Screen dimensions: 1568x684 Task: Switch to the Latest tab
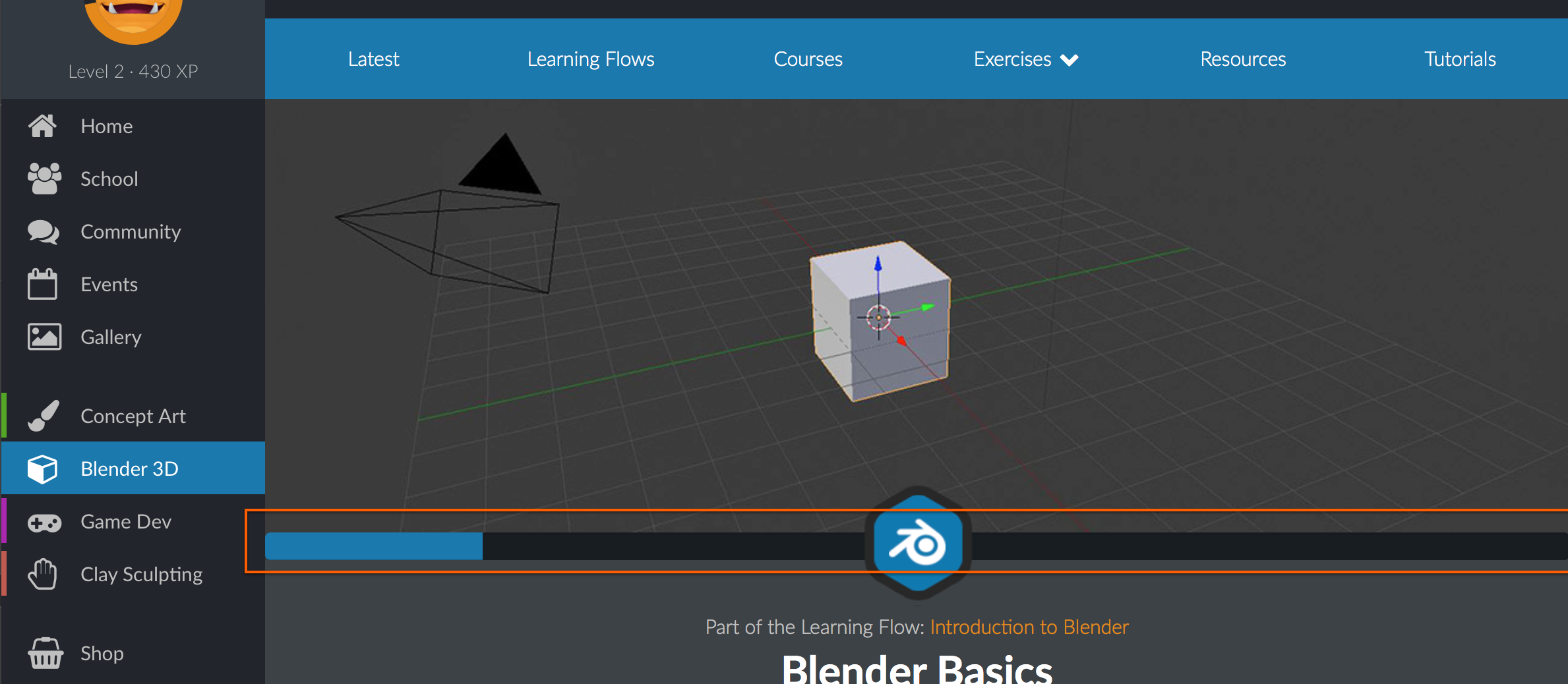pyautogui.click(x=373, y=59)
